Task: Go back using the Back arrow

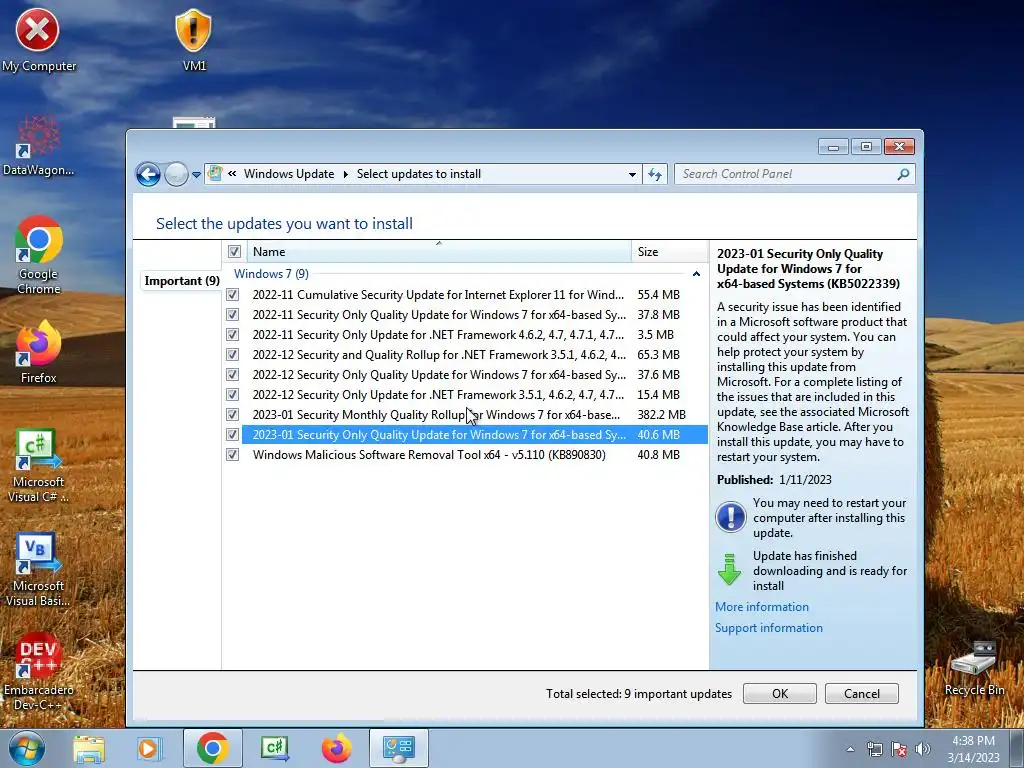Action: point(148,174)
